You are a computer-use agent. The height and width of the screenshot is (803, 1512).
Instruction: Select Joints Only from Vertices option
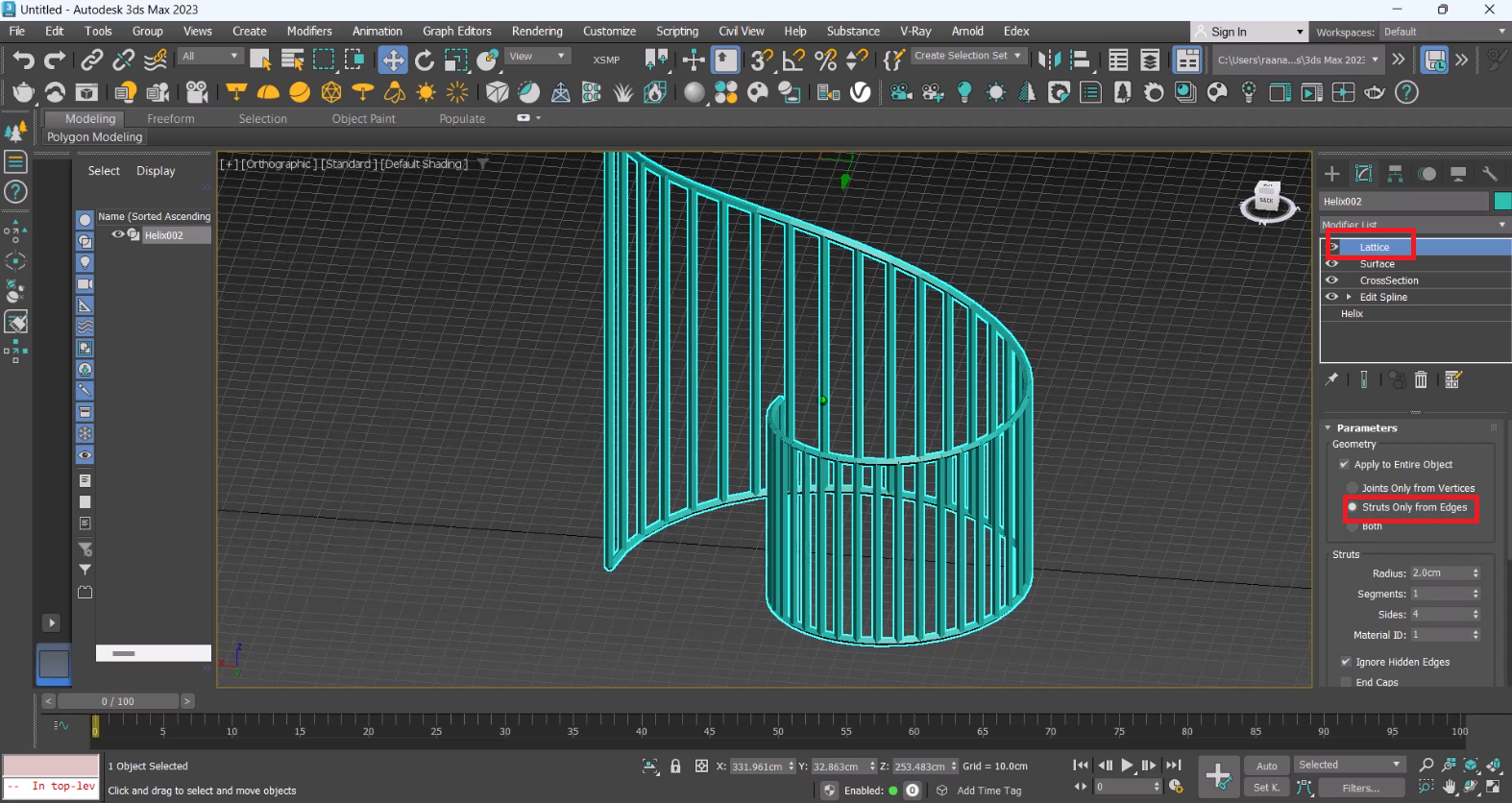[x=1353, y=488]
